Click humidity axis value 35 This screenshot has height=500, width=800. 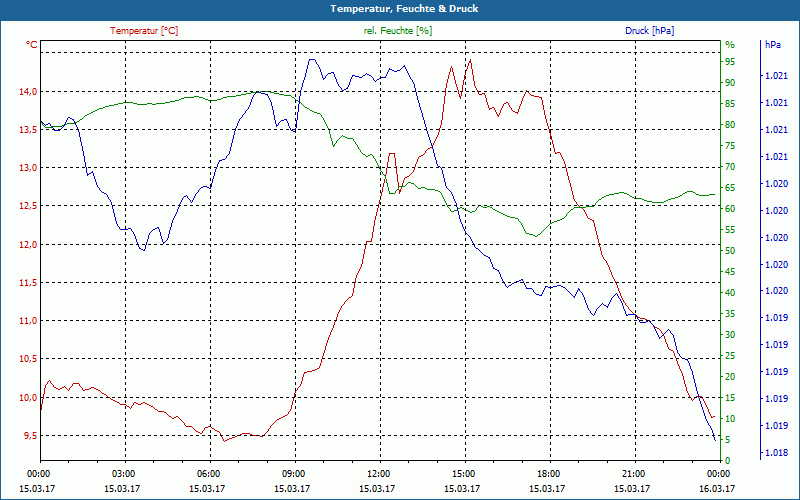730,314
